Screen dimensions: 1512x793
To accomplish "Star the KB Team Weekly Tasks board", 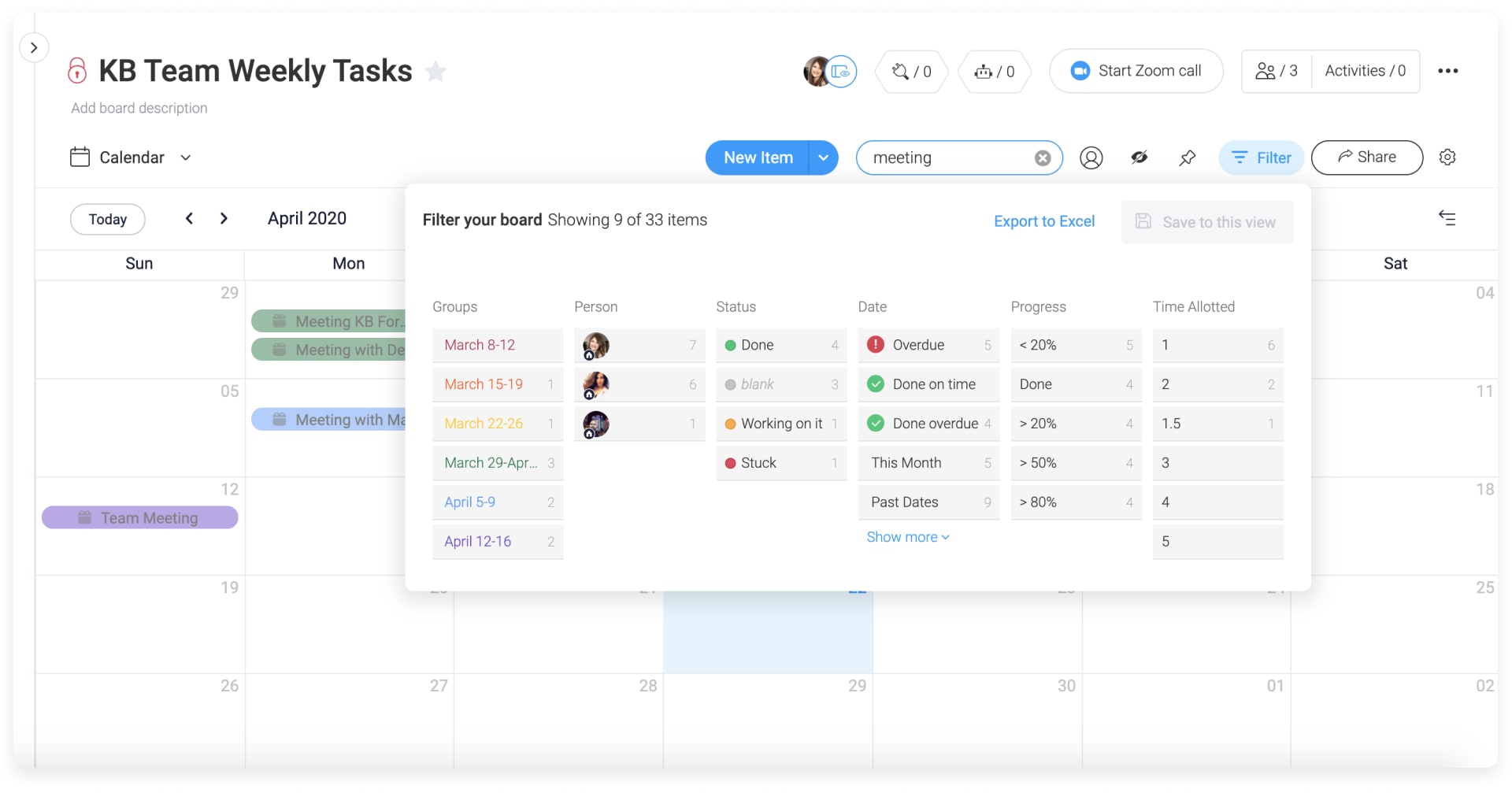I will [x=435, y=72].
